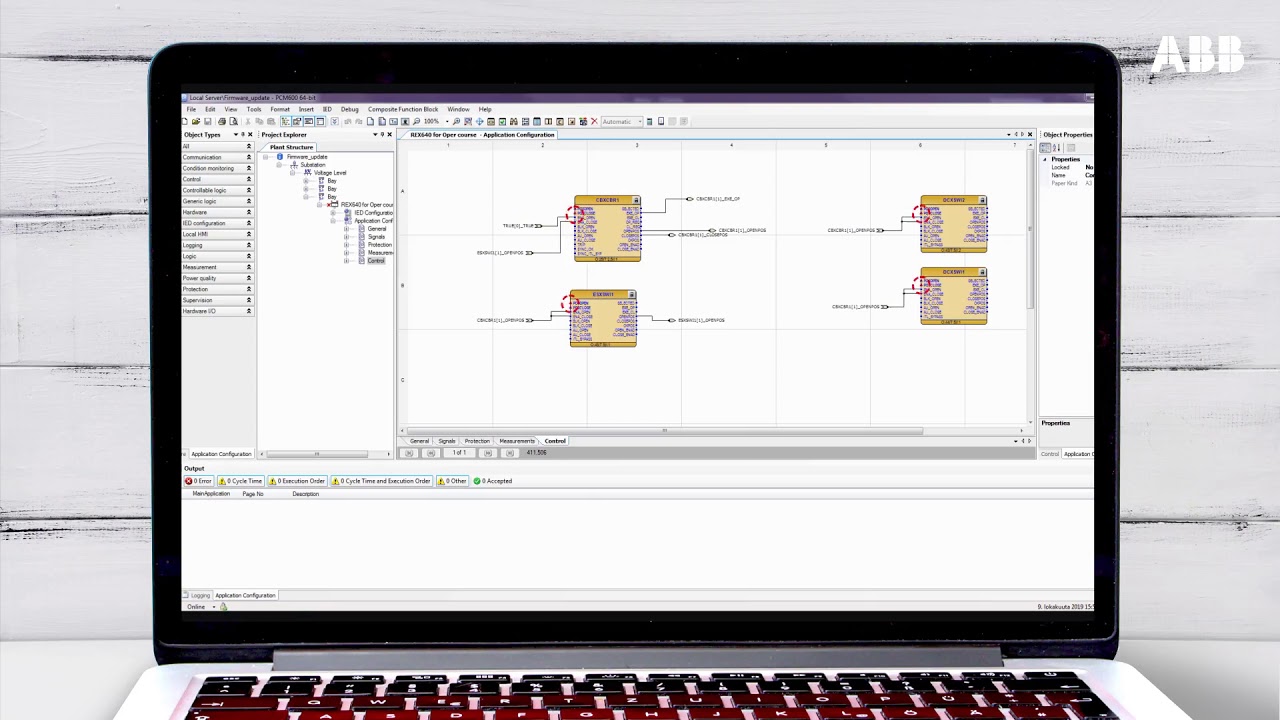Expand the General node in tree

pos(346,229)
